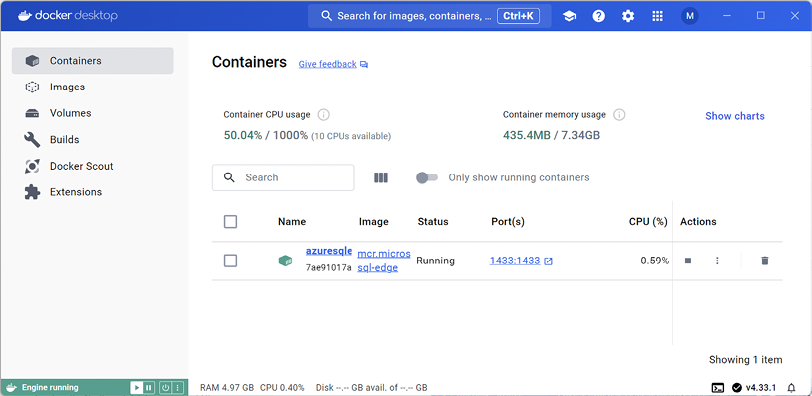Open the terminal icon in the bottom bar
Viewport: 812px width, 396px height.
pos(718,388)
